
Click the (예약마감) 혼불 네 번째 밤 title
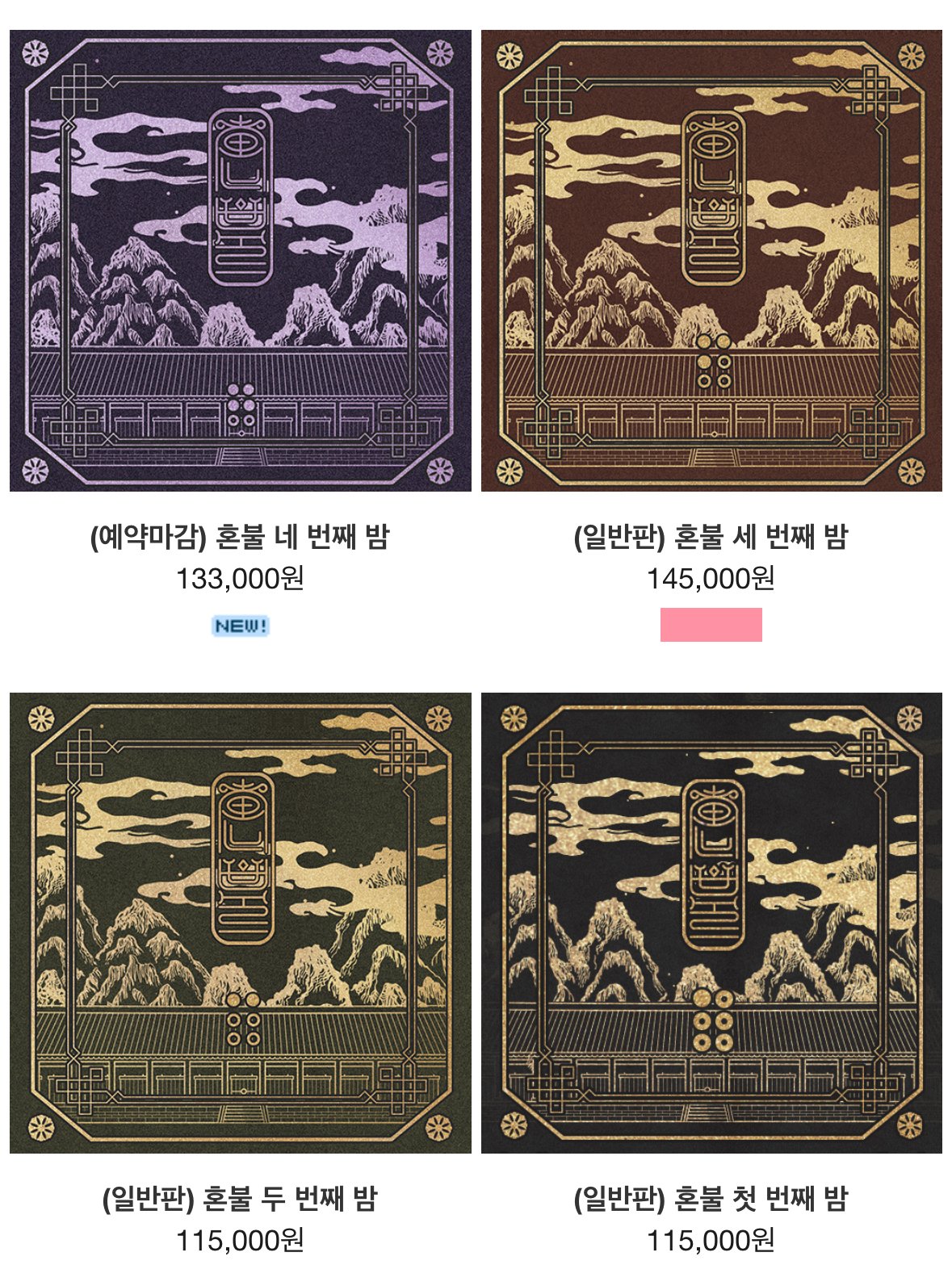tap(240, 537)
